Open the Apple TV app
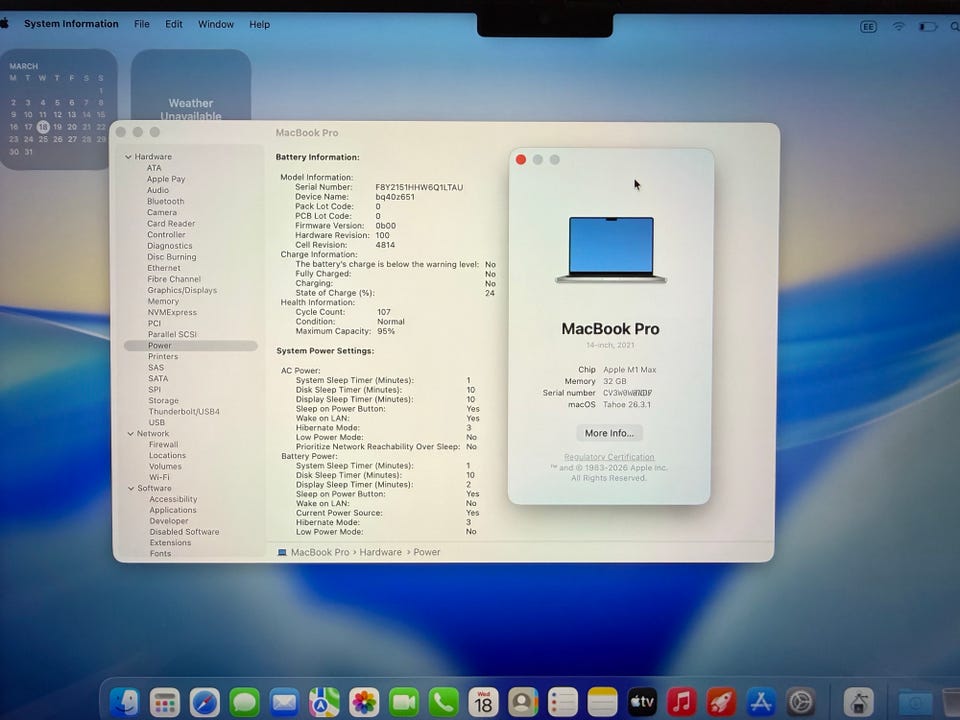Image resolution: width=960 pixels, height=720 pixels. pos(642,702)
